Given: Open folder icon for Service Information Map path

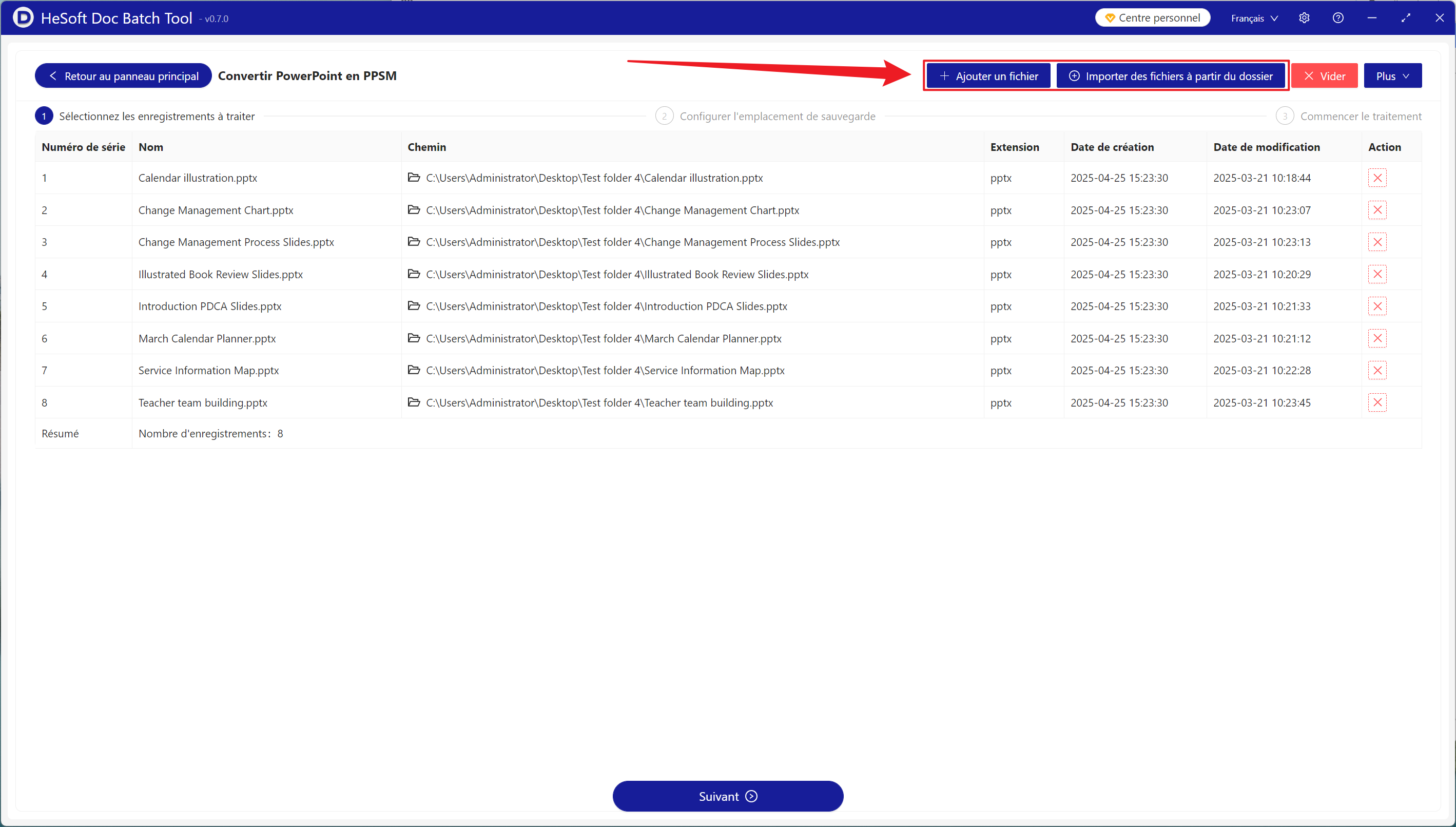Looking at the screenshot, I should pyautogui.click(x=414, y=370).
